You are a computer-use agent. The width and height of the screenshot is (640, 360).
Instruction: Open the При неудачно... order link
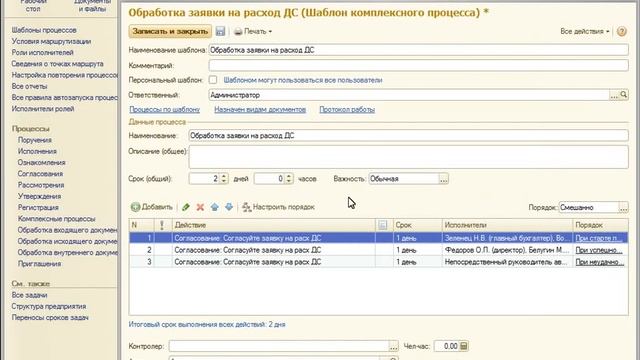click(x=600, y=262)
